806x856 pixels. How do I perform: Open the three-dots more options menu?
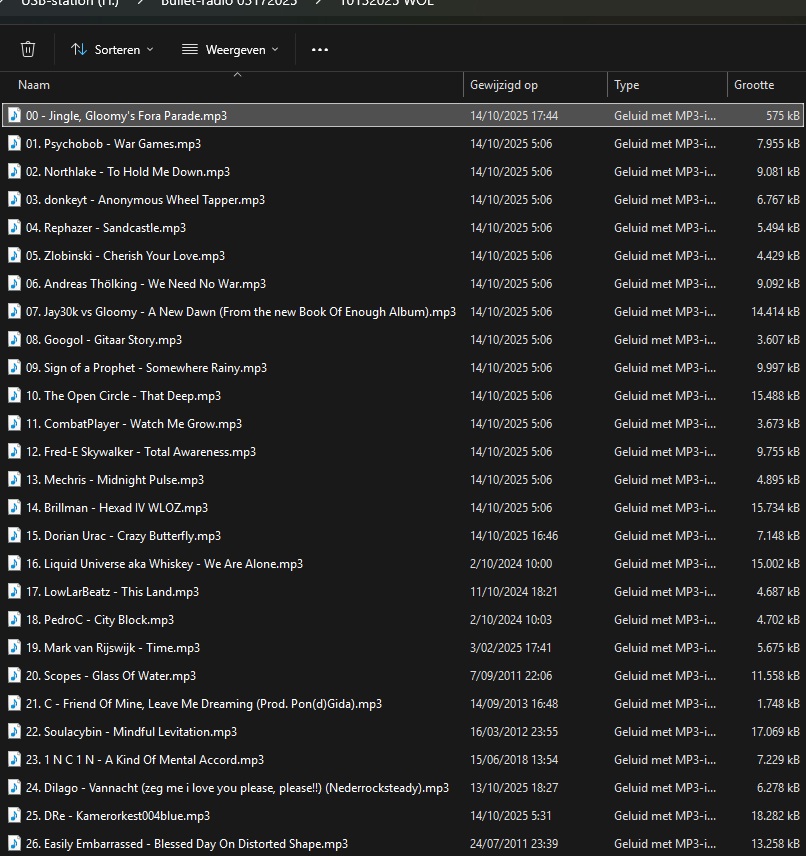tap(319, 50)
